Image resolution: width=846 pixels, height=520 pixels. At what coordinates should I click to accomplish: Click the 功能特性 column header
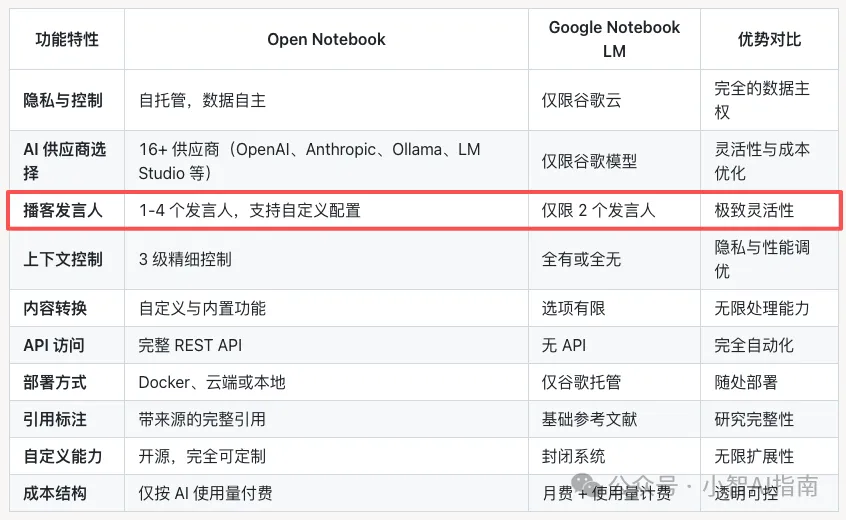point(67,40)
